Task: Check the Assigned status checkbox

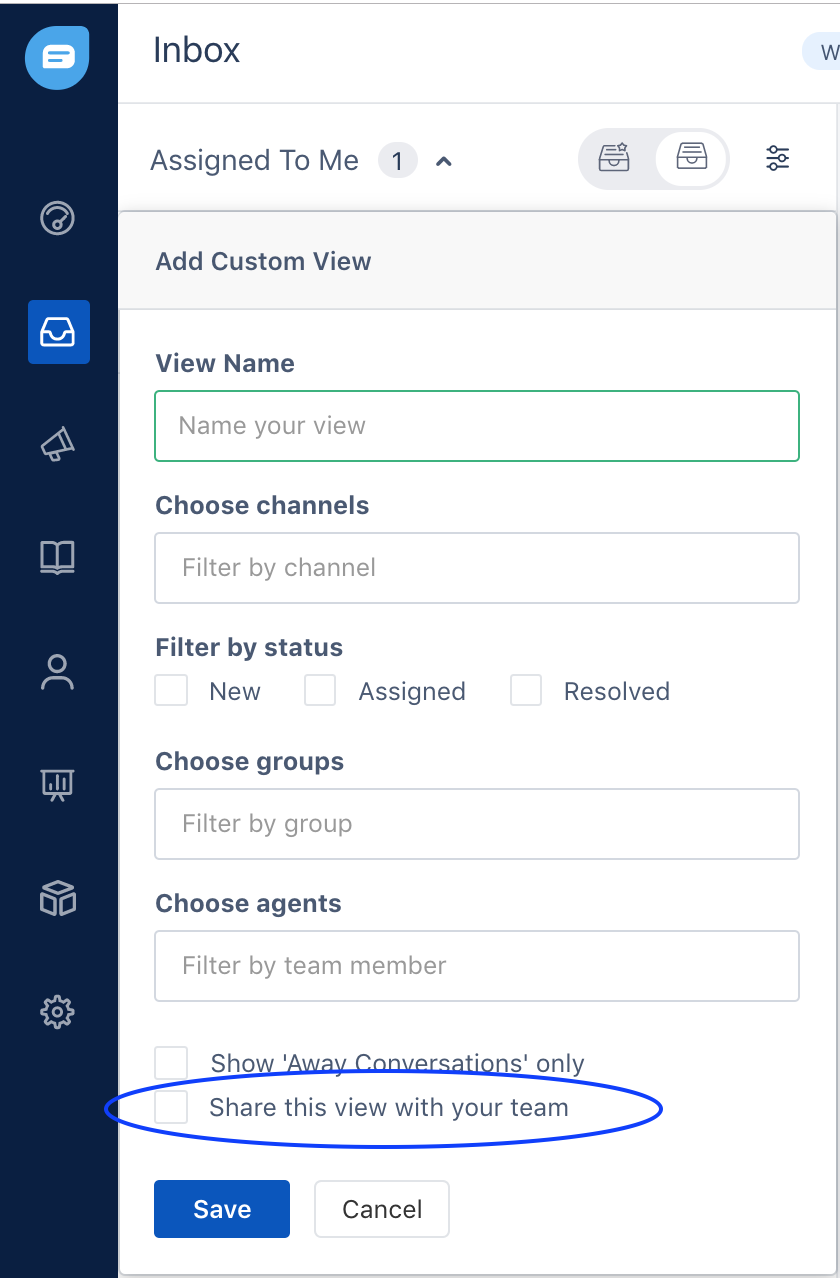Action: coord(320,690)
